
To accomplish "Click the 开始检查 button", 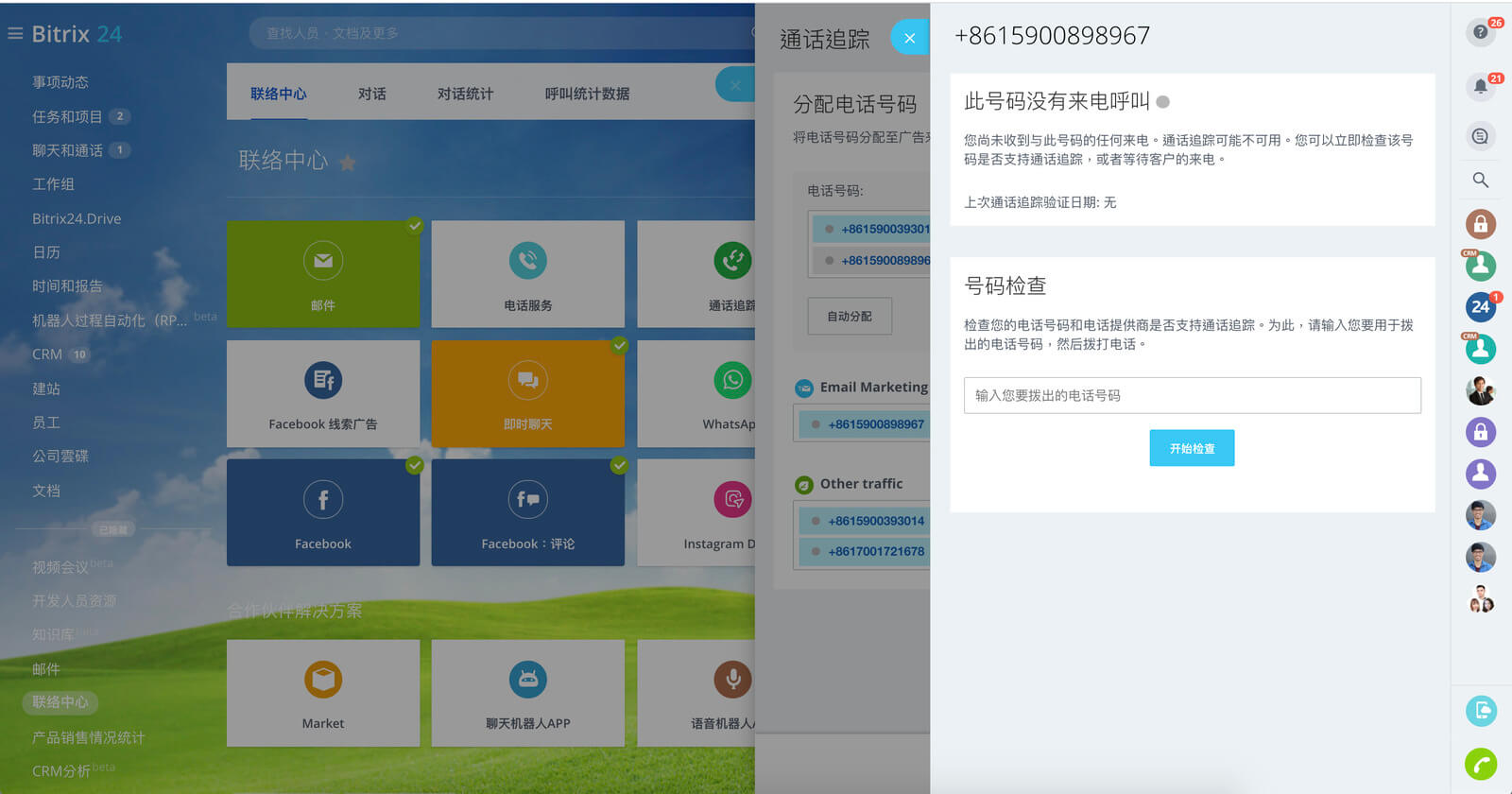I will coord(1192,448).
